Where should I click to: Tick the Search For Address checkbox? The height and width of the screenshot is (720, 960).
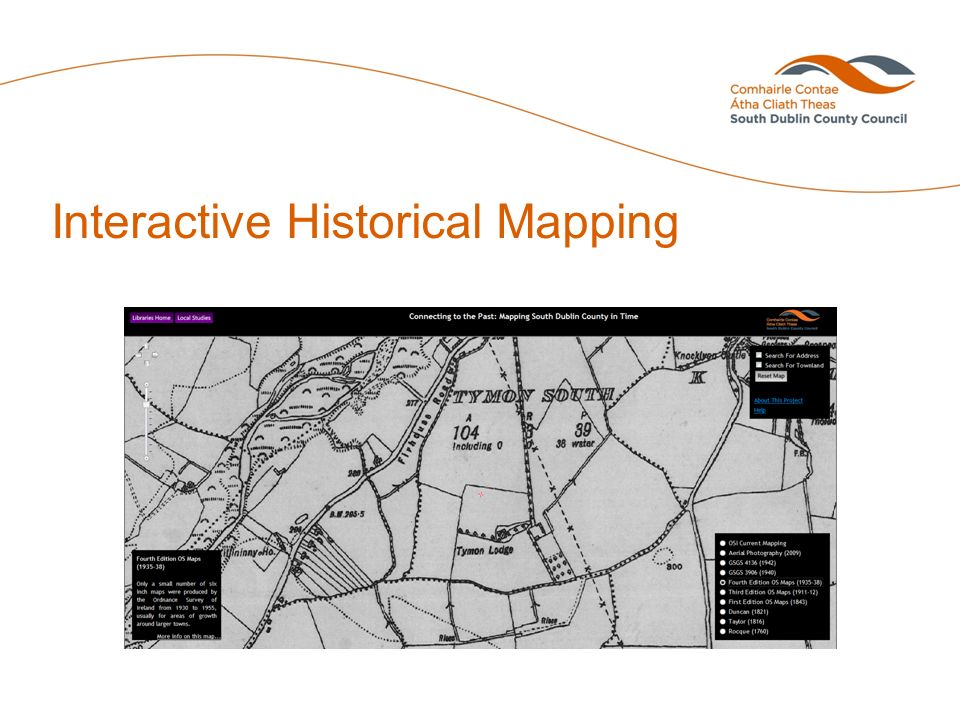pos(759,355)
